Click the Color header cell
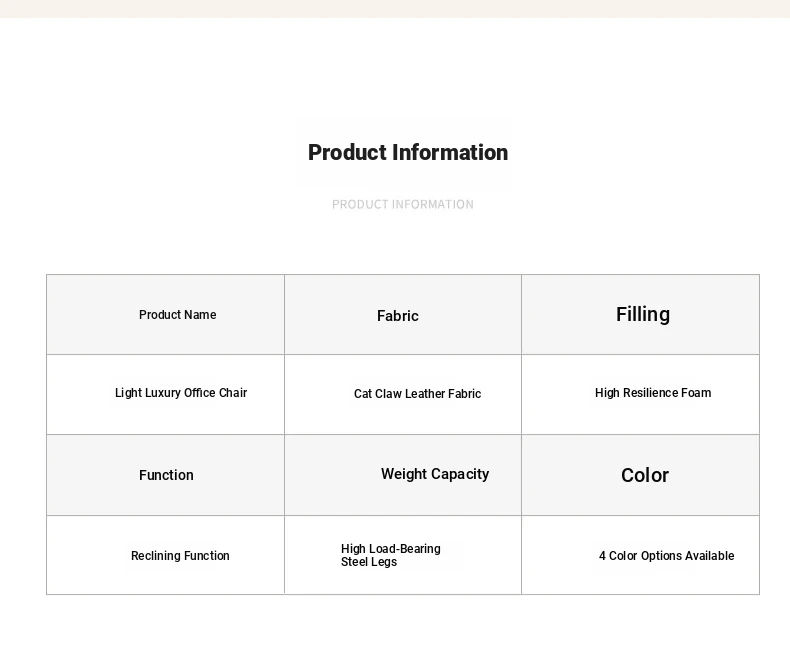Screen dimensions: 790x646 640,475
